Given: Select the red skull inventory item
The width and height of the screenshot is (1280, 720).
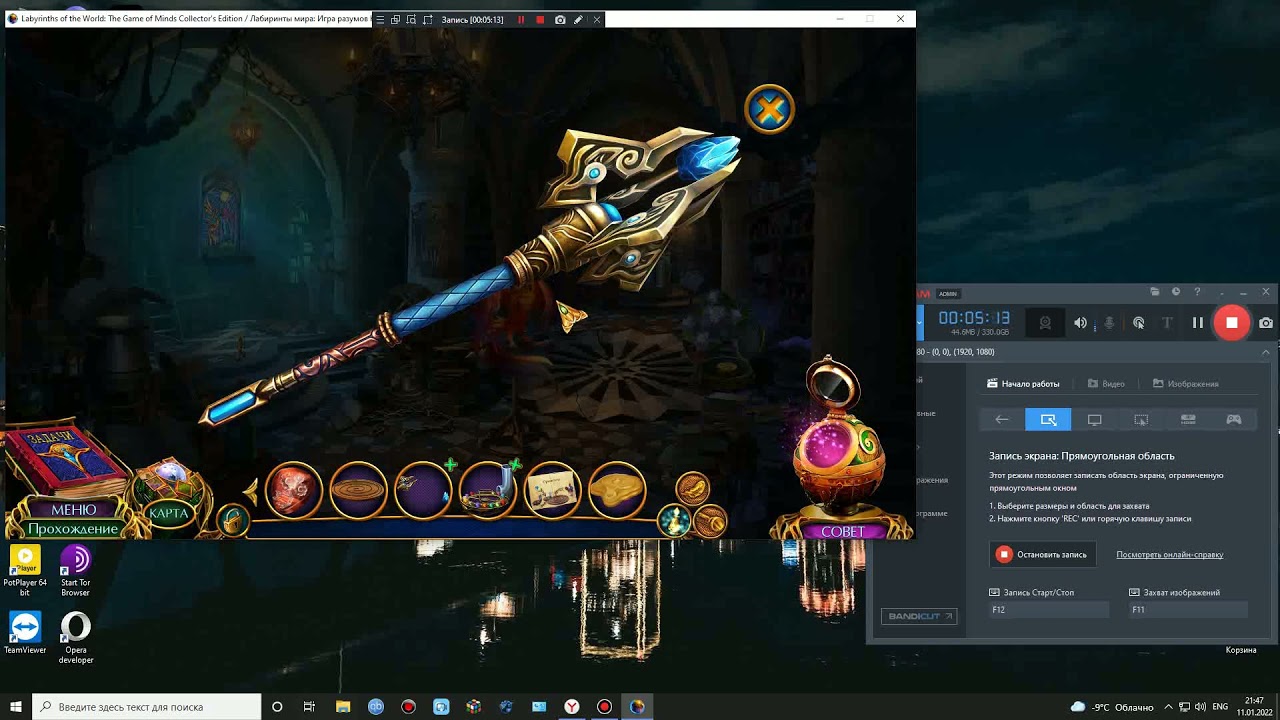Looking at the screenshot, I should pos(293,490).
